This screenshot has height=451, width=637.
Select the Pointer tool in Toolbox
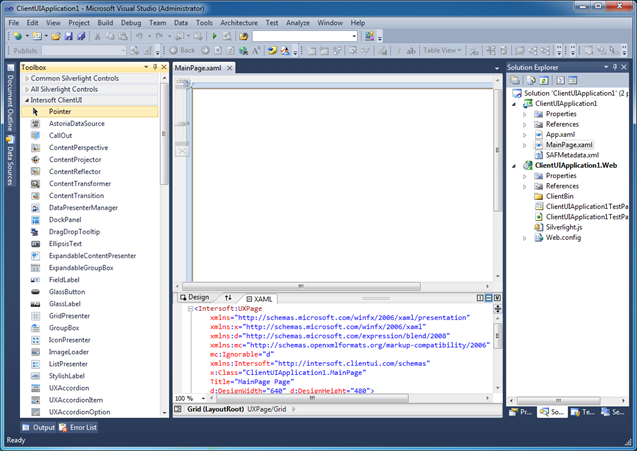tap(89, 111)
